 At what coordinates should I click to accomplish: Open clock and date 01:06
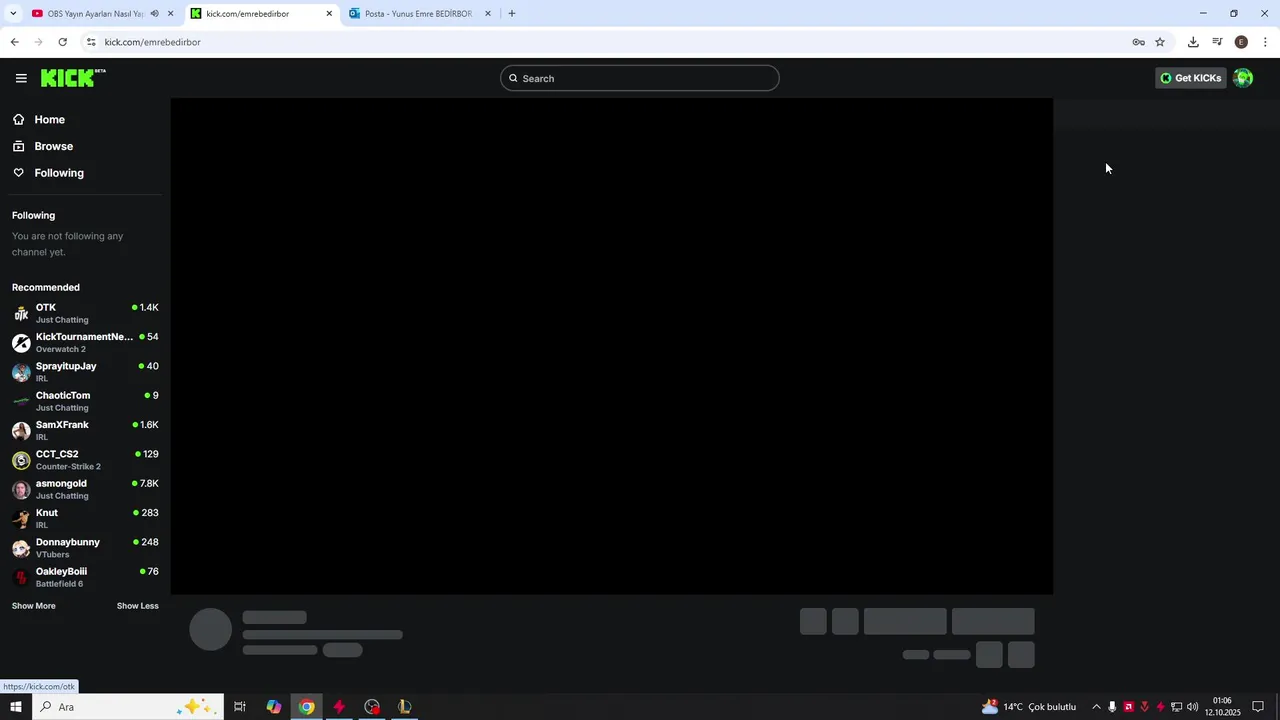click(1222, 707)
